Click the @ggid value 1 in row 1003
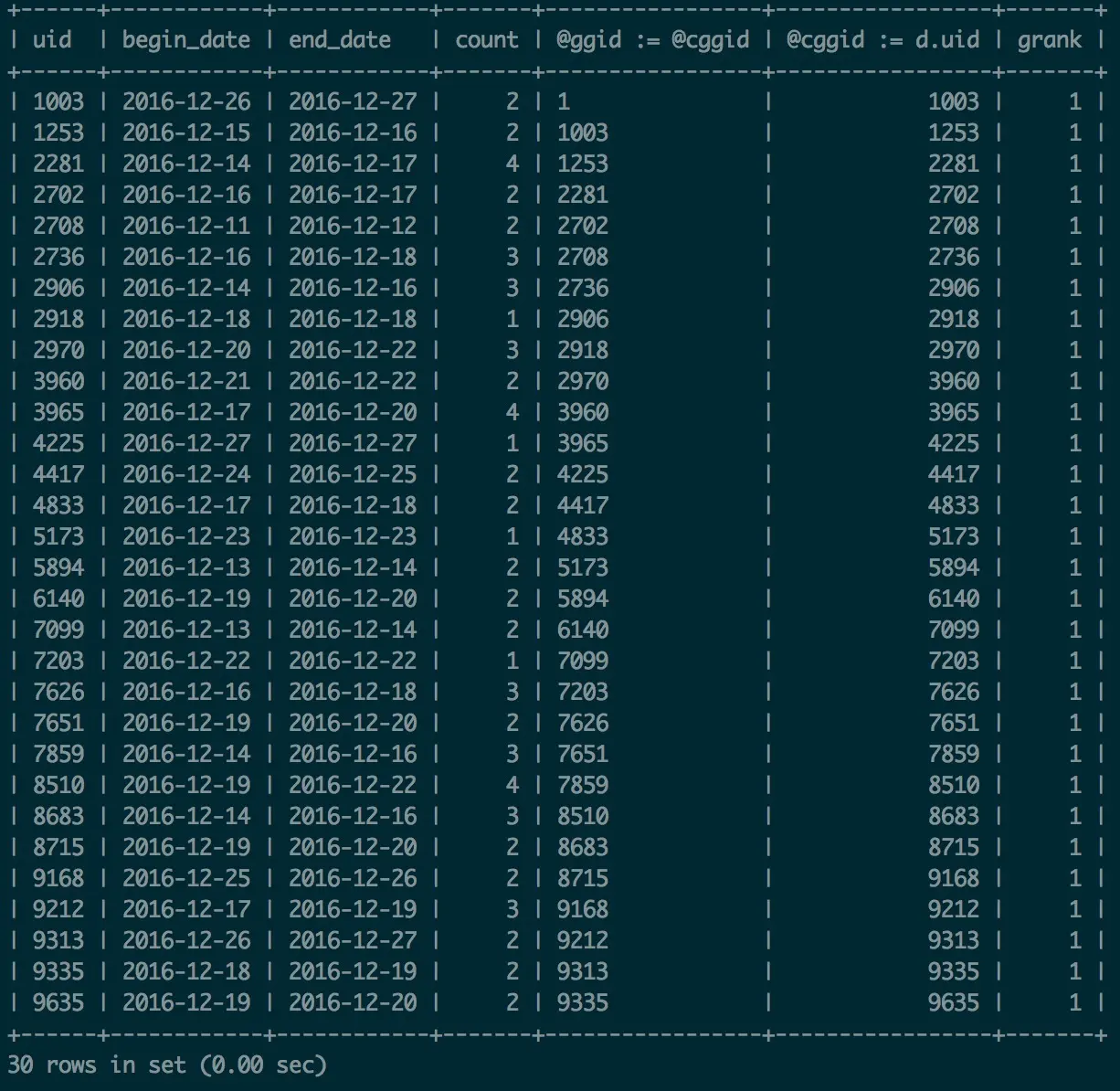The height and width of the screenshot is (1091, 1120). (x=564, y=101)
